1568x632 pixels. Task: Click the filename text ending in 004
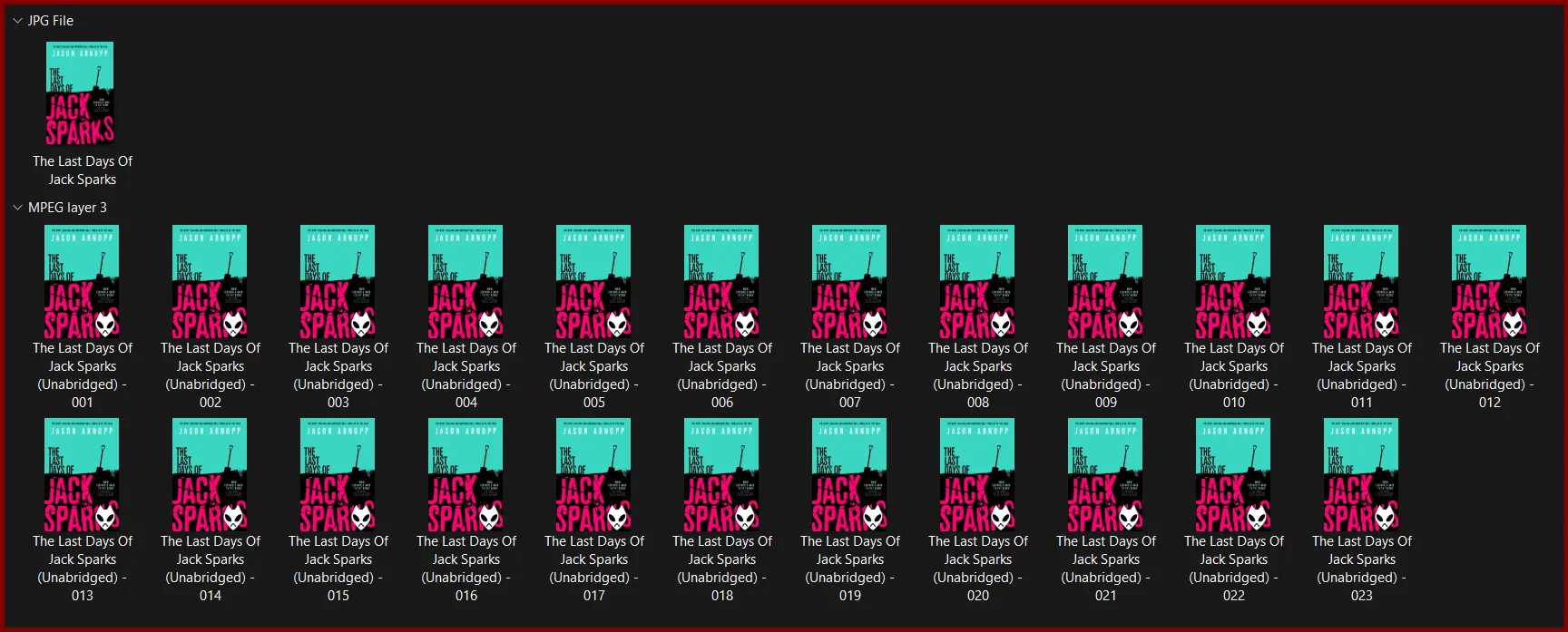[x=466, y=375]
